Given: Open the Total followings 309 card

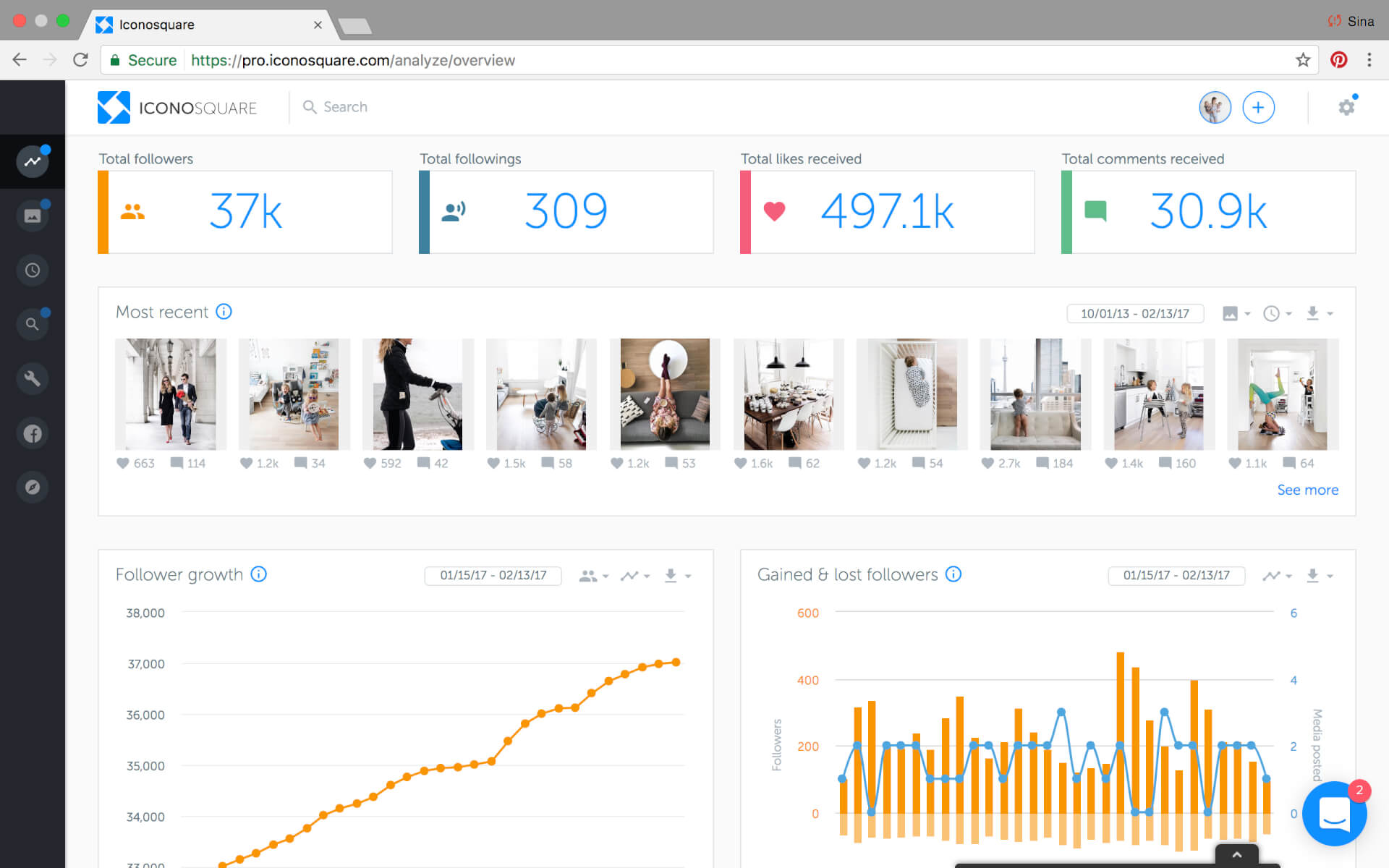Looking at the screenshot, I should [x=566, y=212].
